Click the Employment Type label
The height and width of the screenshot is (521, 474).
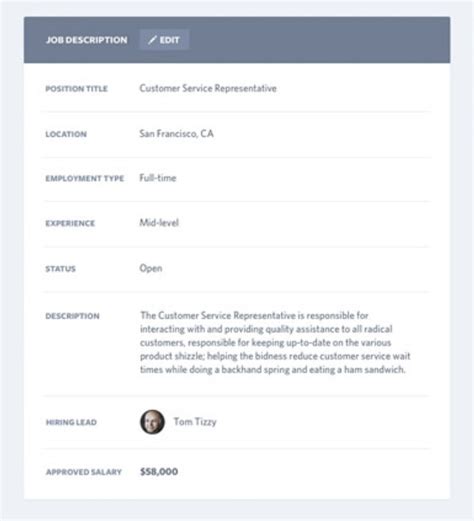click(x=85, y=179)
